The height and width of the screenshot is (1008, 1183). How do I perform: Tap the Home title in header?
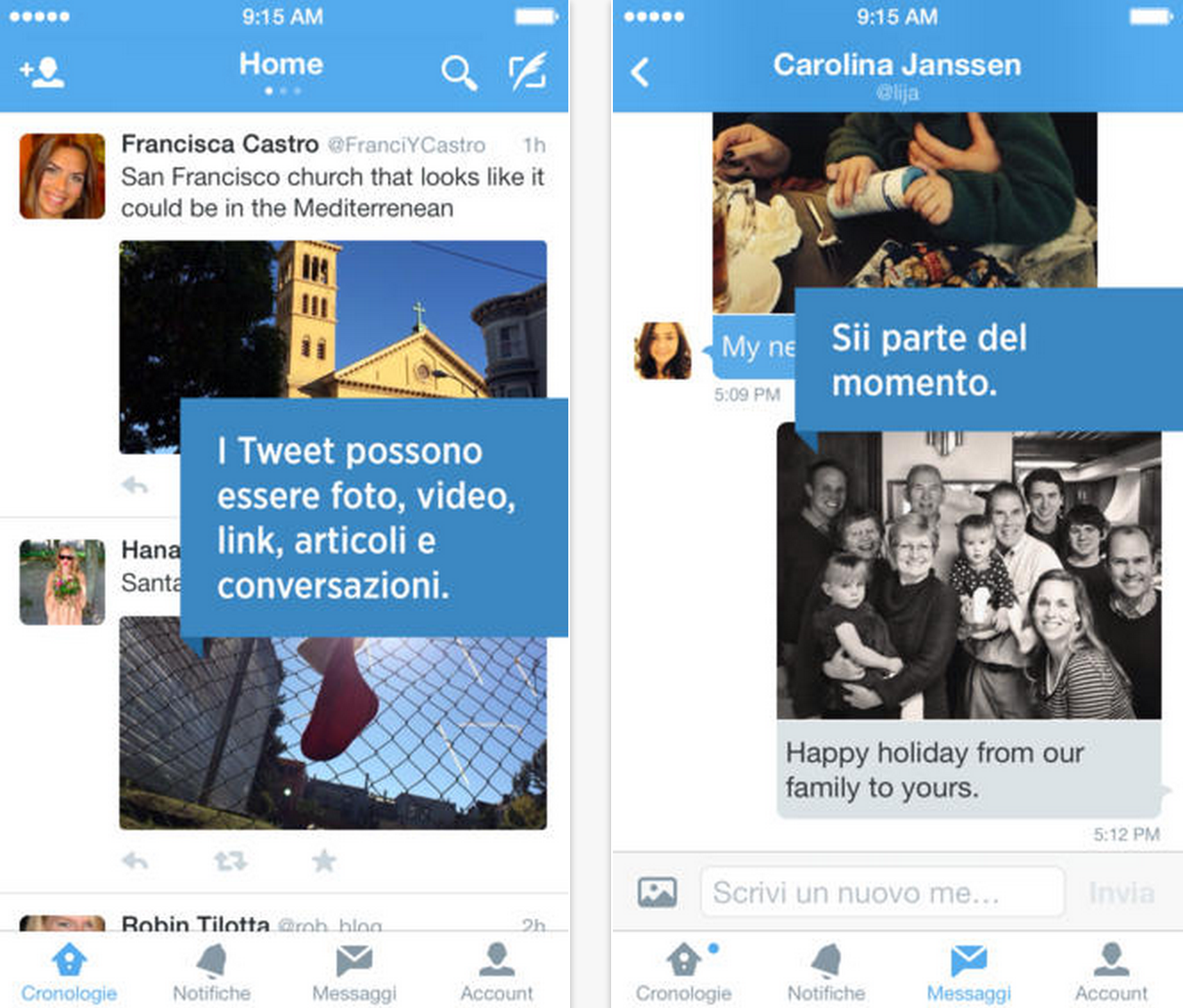pos(281,64)
